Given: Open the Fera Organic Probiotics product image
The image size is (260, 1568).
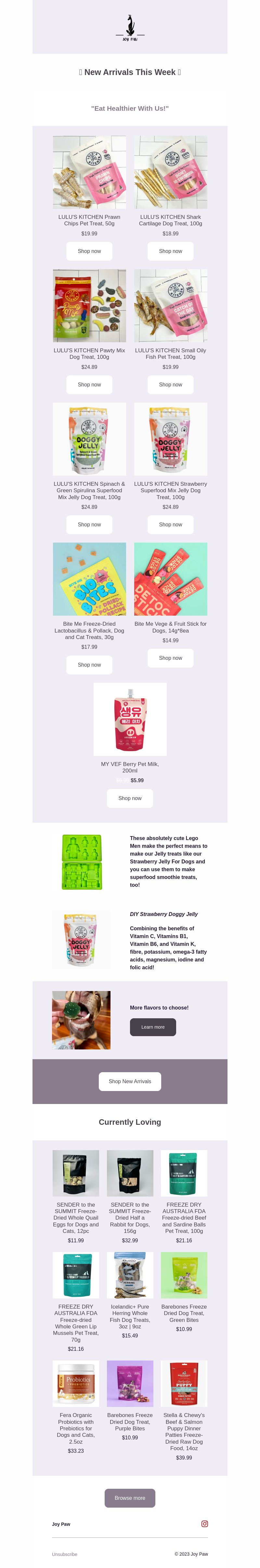Looking at the screenshot, I should pos(75,1384).
